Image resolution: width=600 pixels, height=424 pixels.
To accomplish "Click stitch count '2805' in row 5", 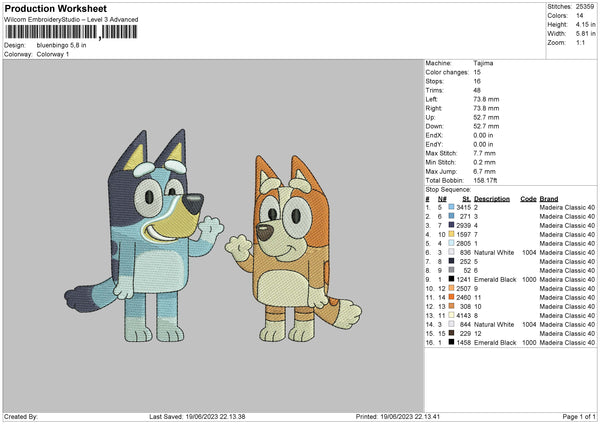I will click(x=463, y=243).
